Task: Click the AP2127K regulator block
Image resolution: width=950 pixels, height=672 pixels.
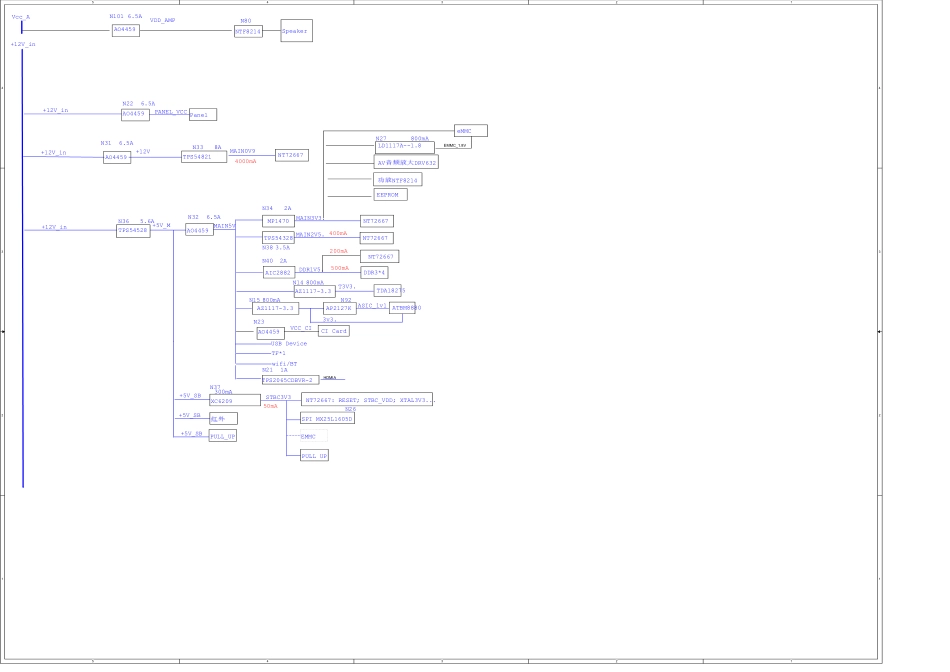Action: pyautogui.click(x=339, y=309)
